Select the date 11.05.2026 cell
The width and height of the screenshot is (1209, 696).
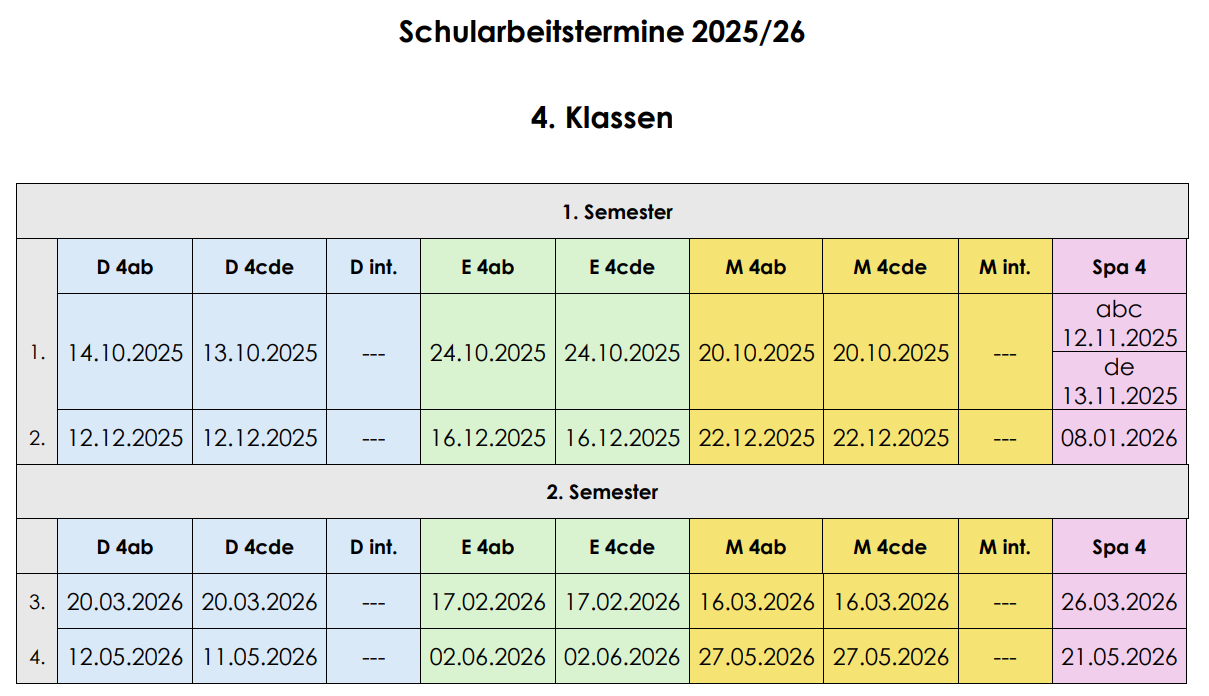(260, 657)
